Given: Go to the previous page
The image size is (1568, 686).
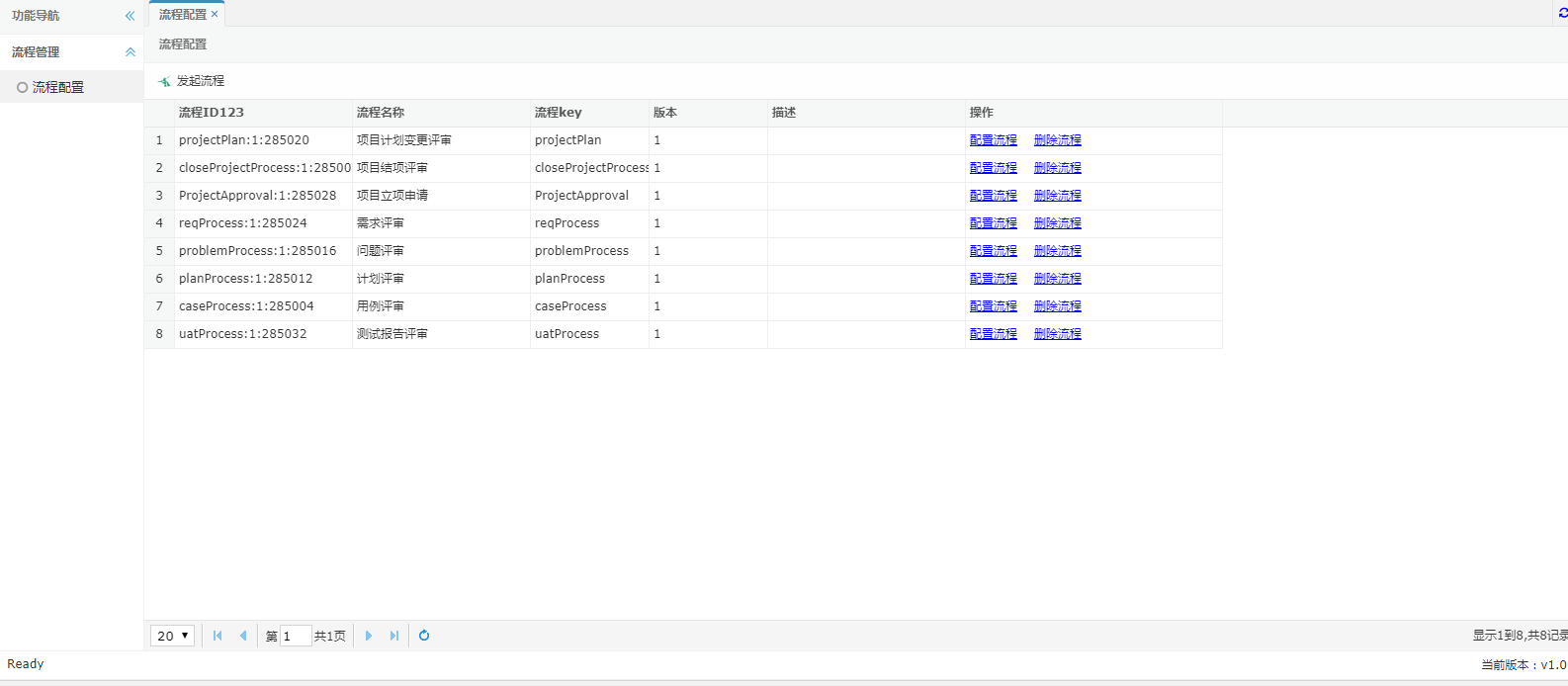Looking at the screenshot, I should tap(243, 636).
